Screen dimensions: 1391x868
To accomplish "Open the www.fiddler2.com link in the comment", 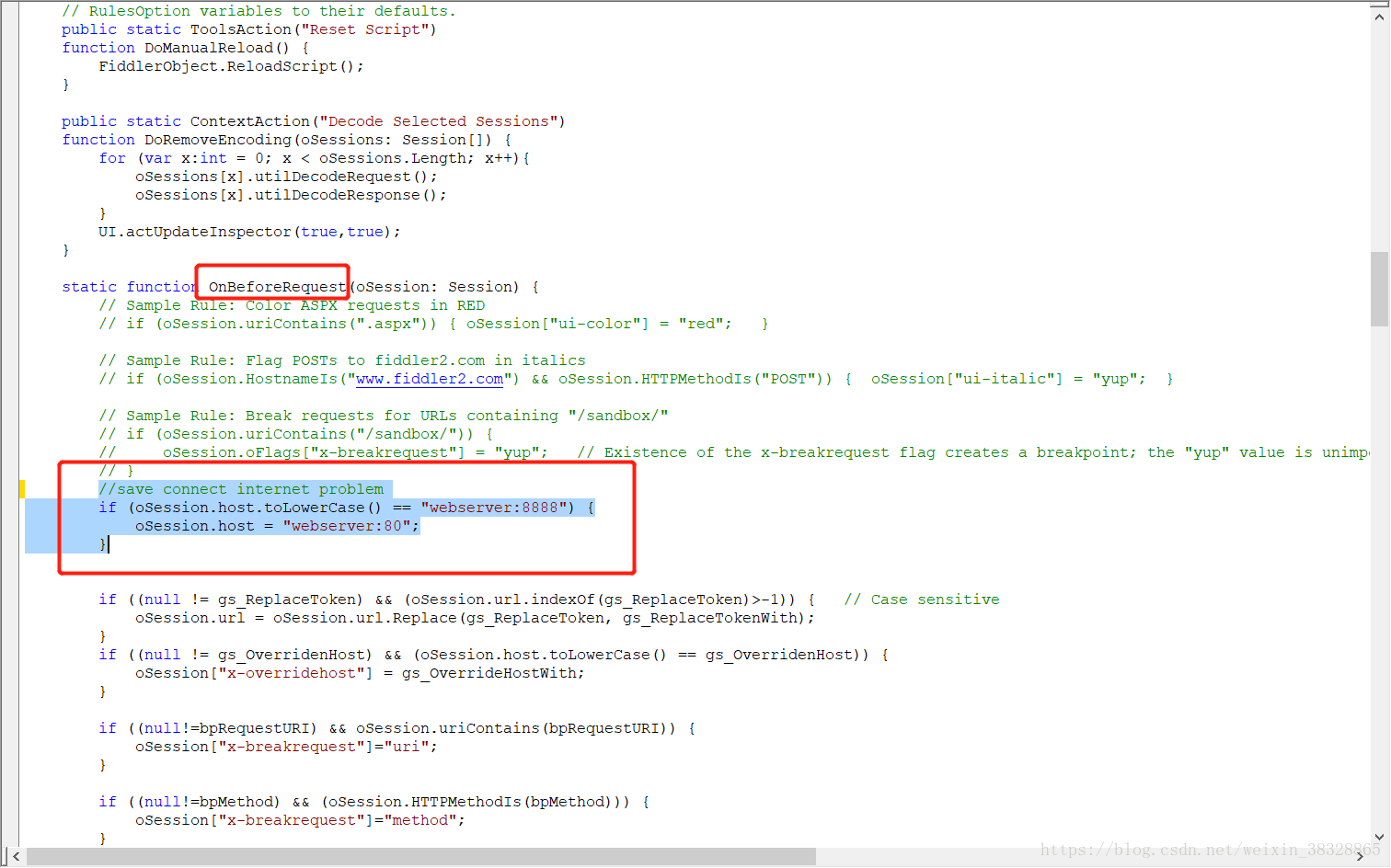I will click(x=430, y=379).
